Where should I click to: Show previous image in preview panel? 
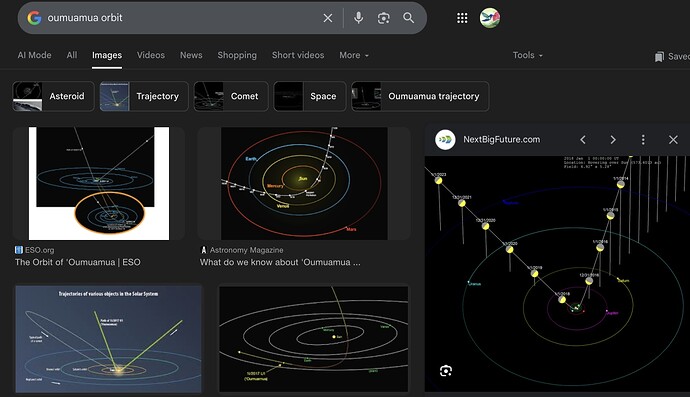pos(583,140)
